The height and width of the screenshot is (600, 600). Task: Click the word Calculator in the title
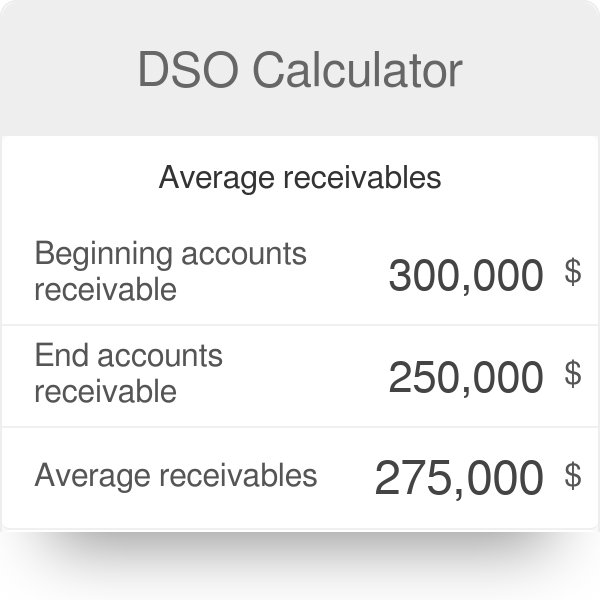coord(357,70)
